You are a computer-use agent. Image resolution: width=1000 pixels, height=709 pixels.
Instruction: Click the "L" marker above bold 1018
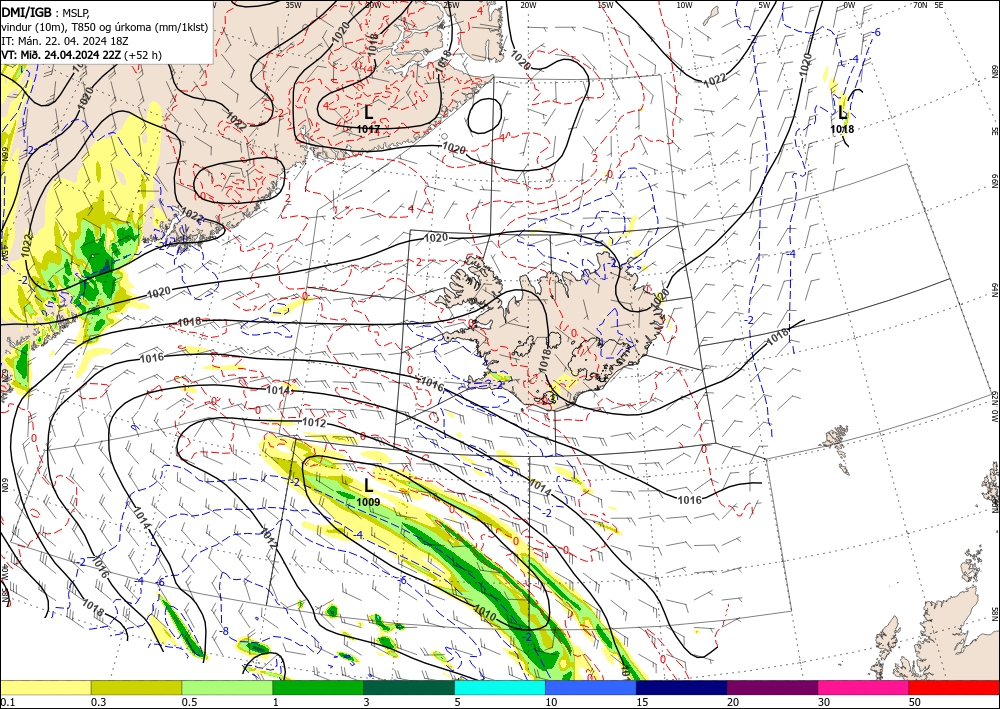click(x=842, y=113)
